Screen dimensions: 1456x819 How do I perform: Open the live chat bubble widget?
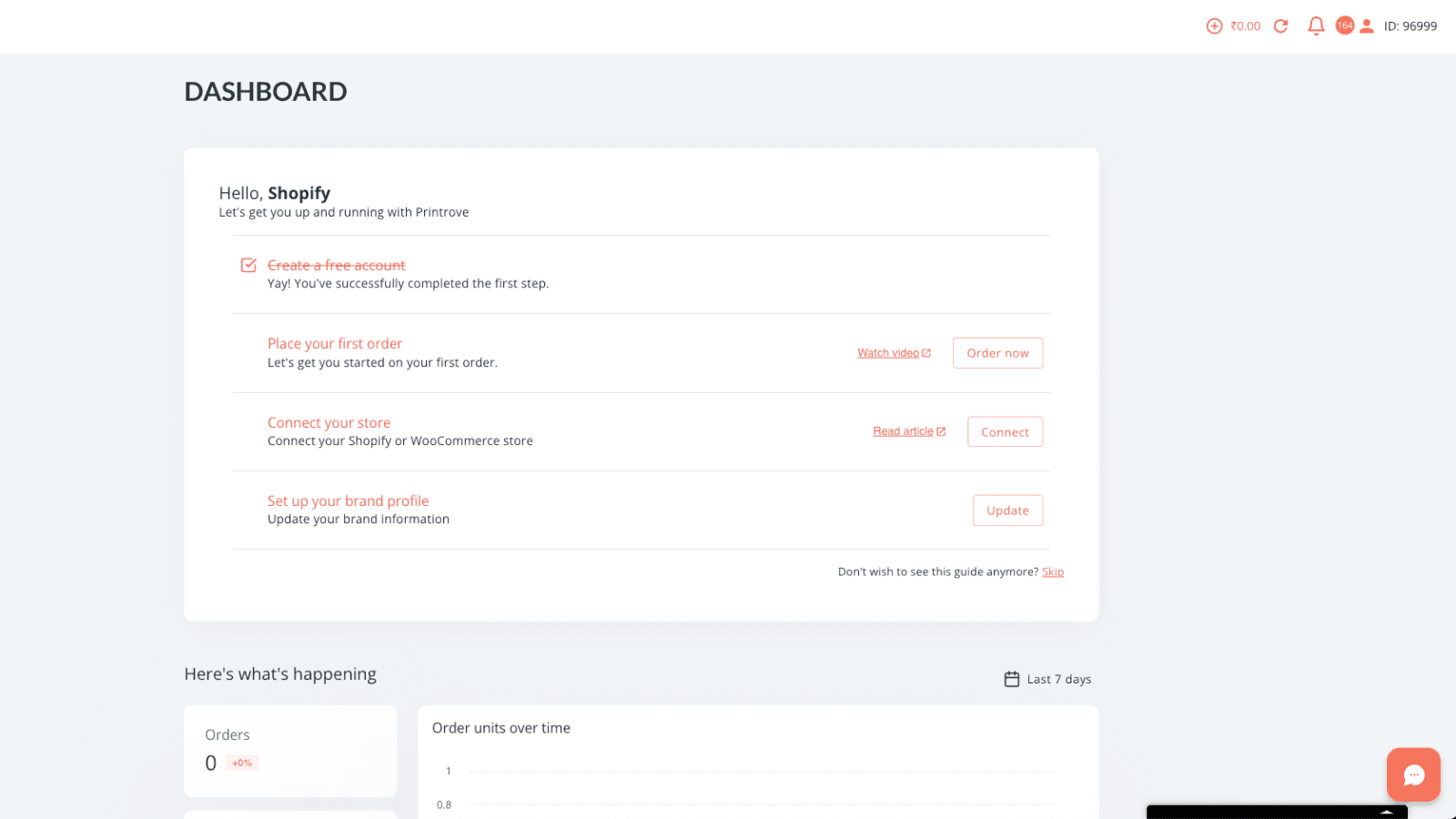click(x=1412, y=774)
